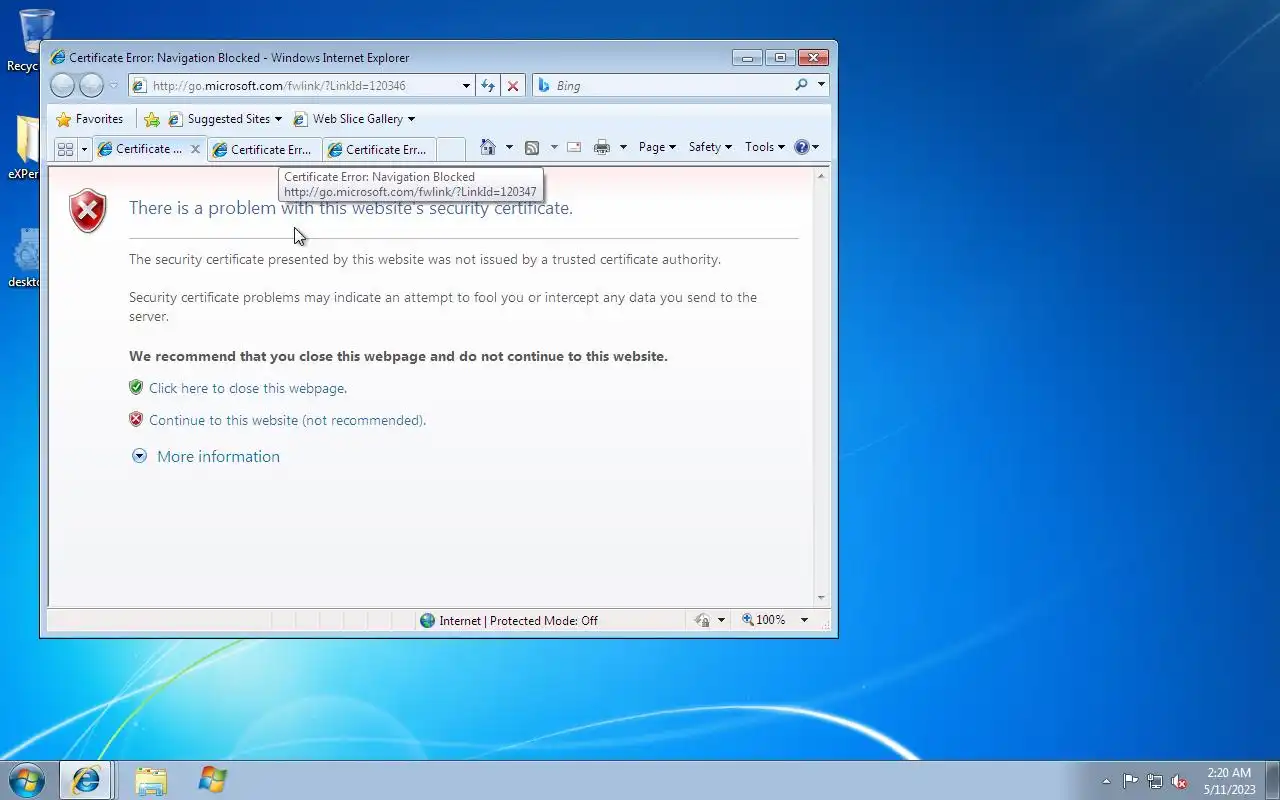
Task: Open Web Slice Gallery in Favorites bar
Action: click(x=354, y=119)
